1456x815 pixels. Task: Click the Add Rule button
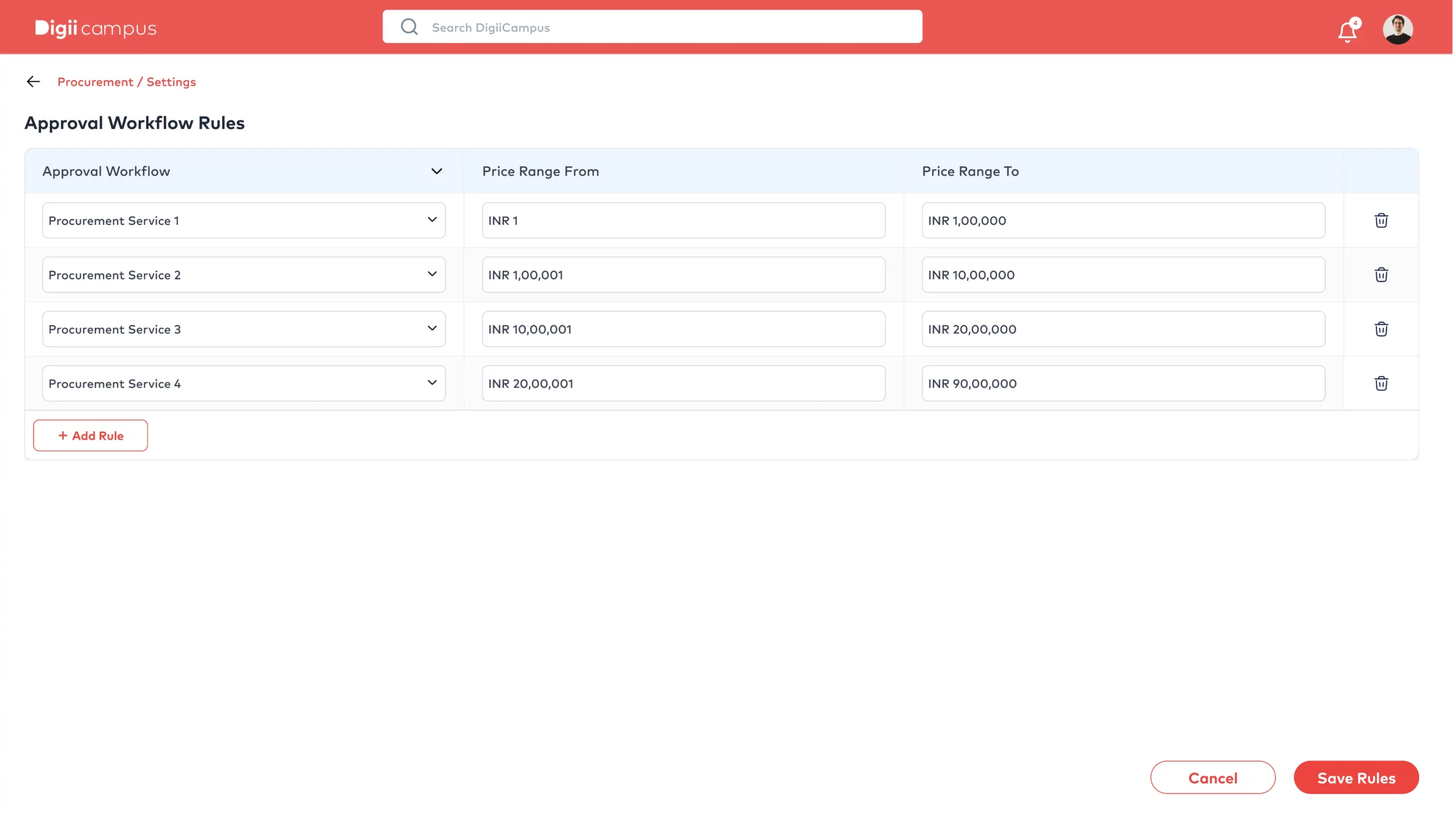tap(90, 436)
